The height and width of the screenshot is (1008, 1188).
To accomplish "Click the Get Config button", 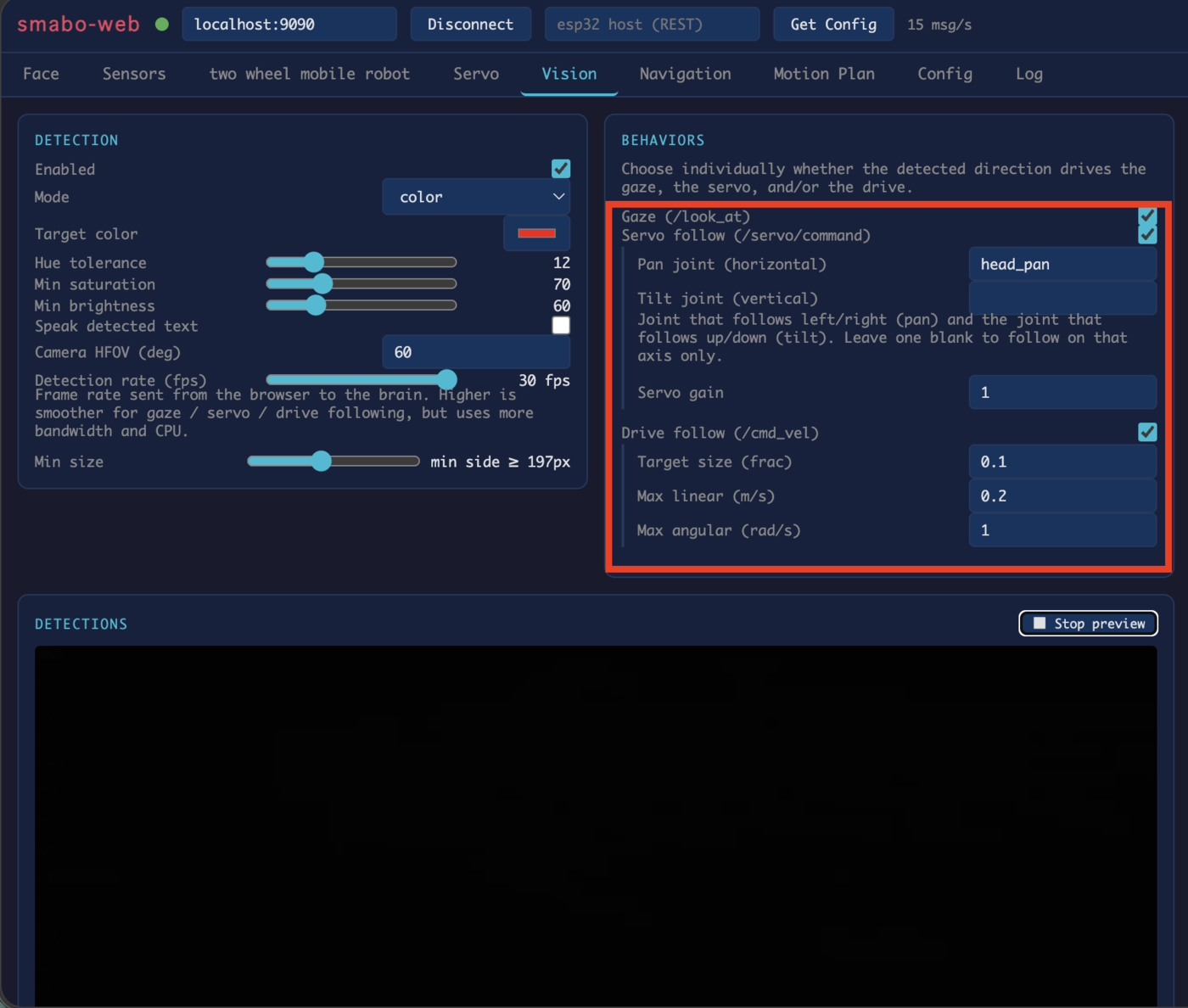I will (833, 24).
